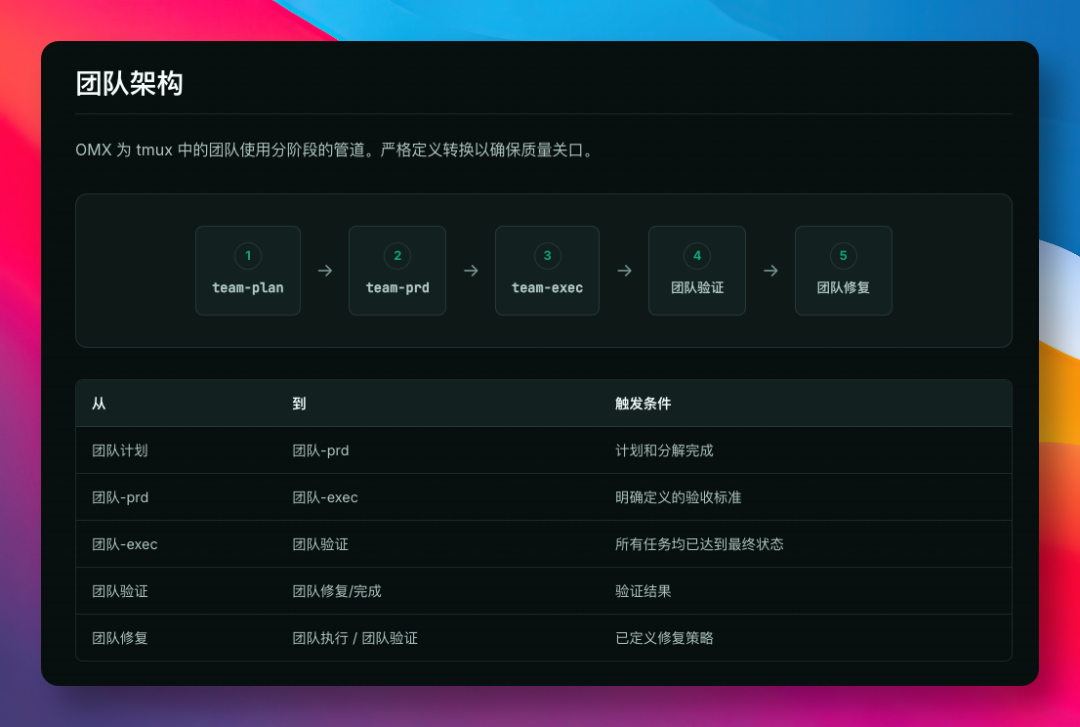Click the 团队架构 page title
Image resolution: width=1080 pixels, height=727 pixels.
[x=129, y=84]
